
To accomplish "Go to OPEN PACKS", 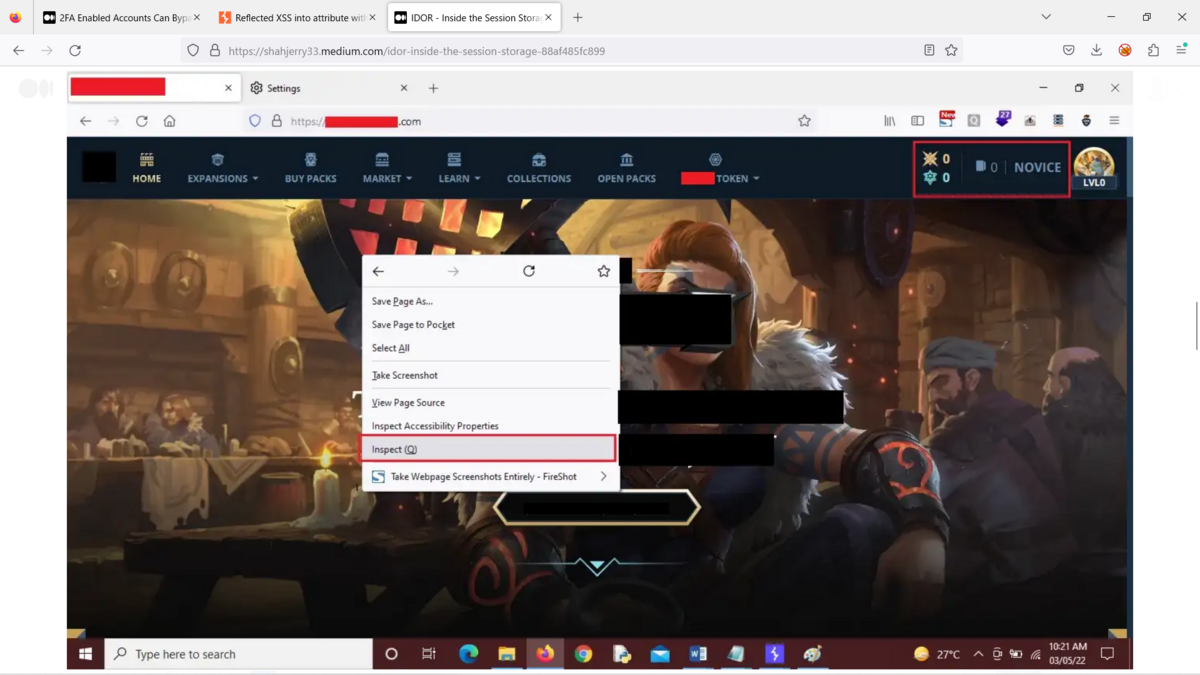I will pyautogui.click(x=627, y=168).
